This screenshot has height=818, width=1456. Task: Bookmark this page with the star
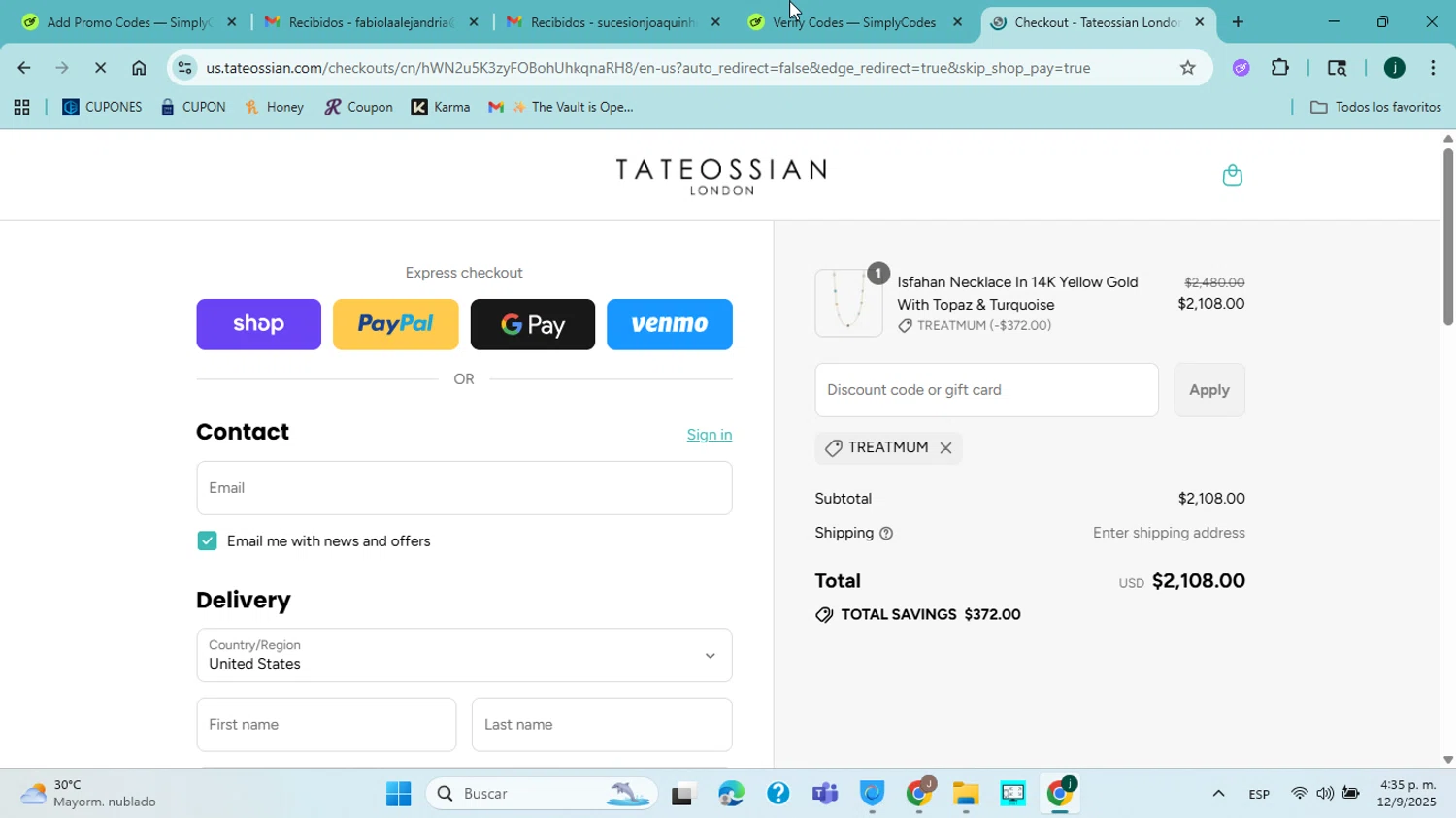click(x=1187, y=68)
